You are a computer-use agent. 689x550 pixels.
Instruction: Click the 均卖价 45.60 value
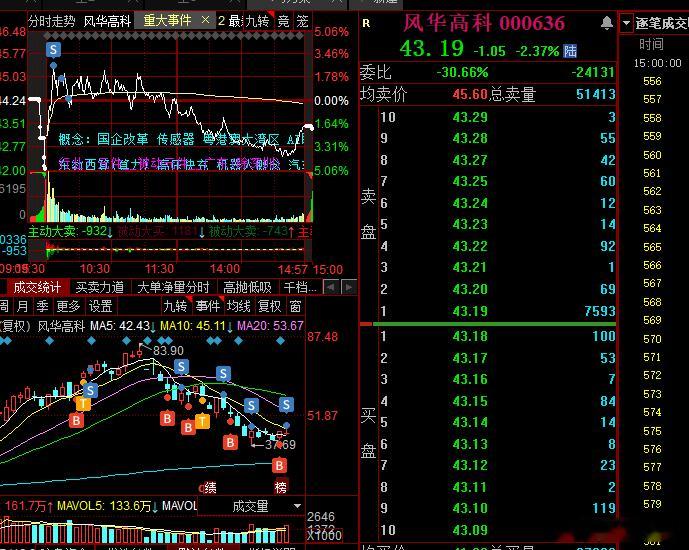tap(470, 94)
